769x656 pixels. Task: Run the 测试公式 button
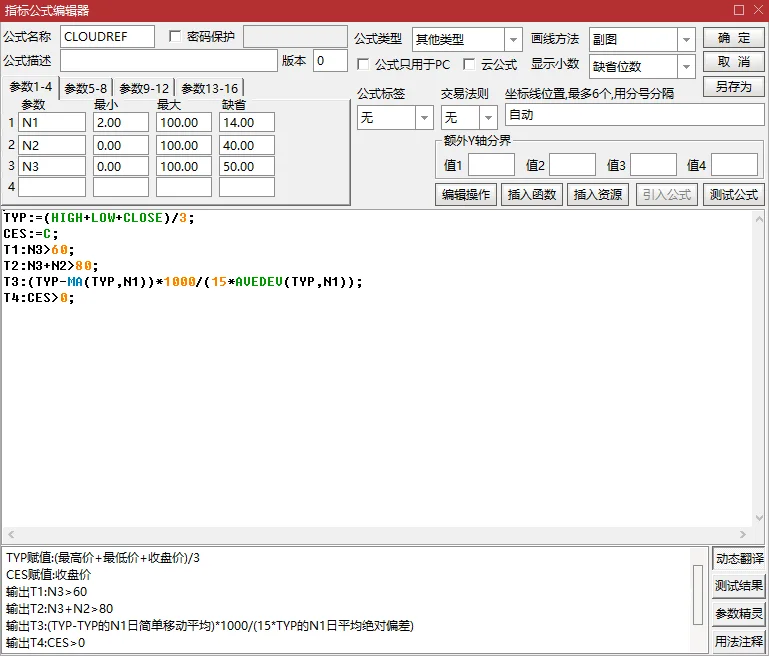(734, 195)
